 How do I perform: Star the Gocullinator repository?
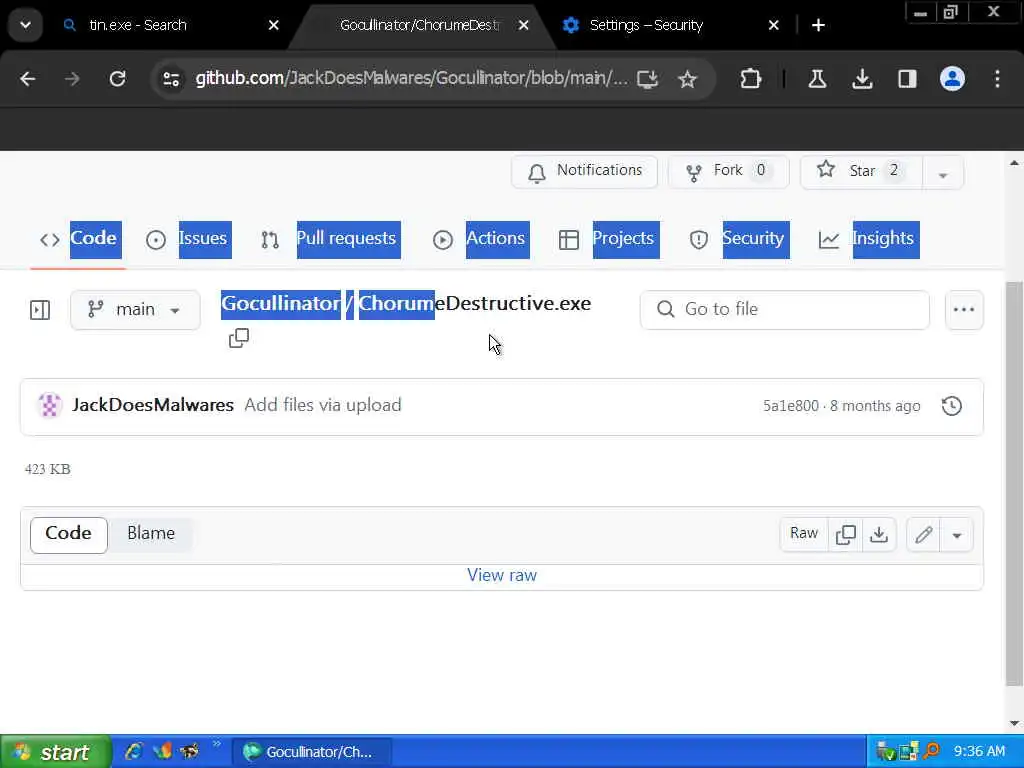(x=861, y=172)
